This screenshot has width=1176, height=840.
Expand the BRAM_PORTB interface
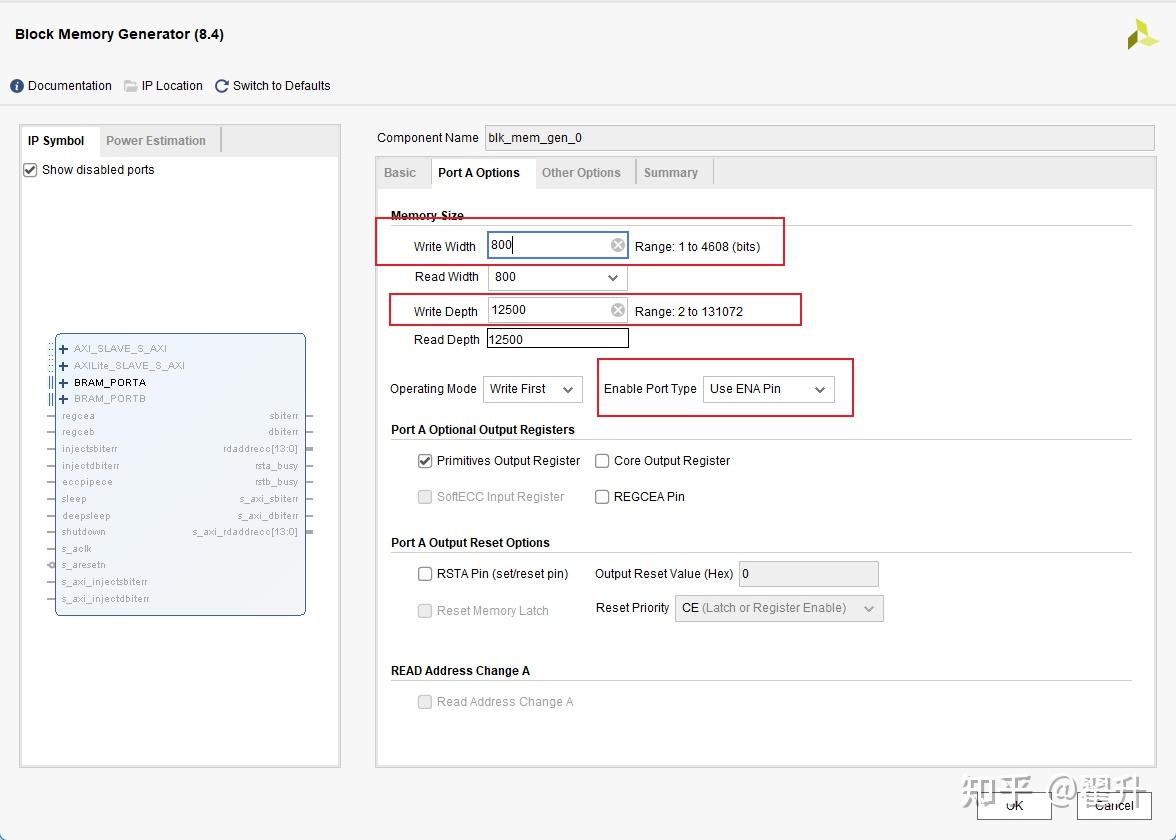tap(64, 399)
